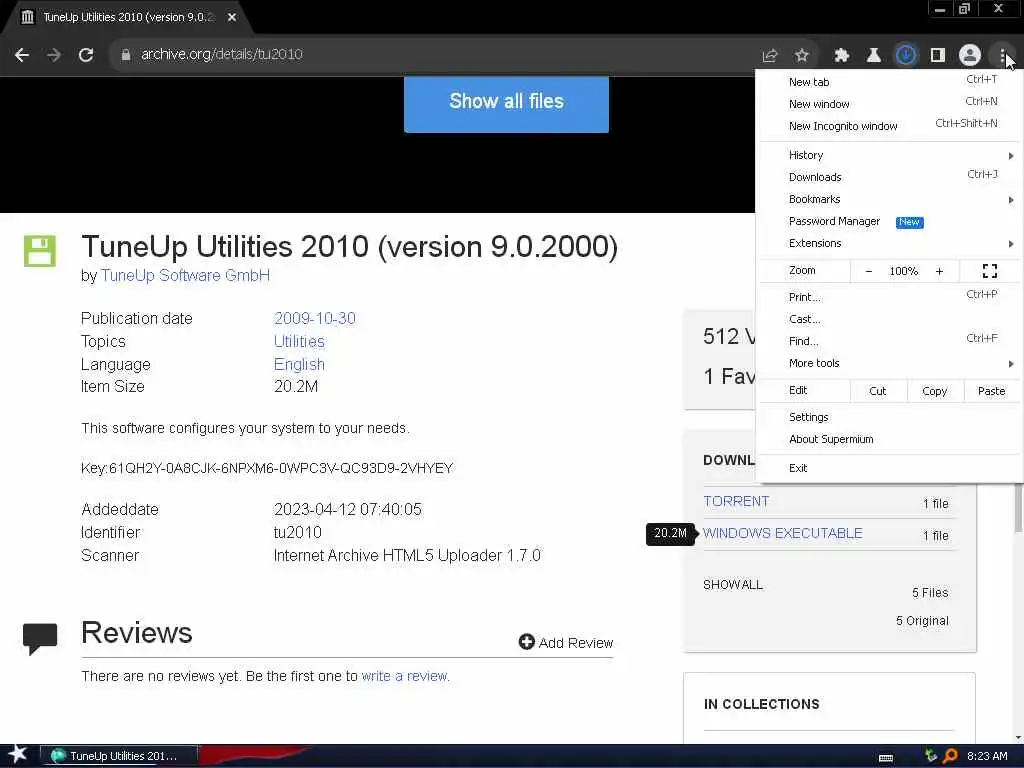This screenshot has height=768, width=1024.
Task: Select the TuneUp Utilities taskbar window button
Action: click(x=119, y=756)
